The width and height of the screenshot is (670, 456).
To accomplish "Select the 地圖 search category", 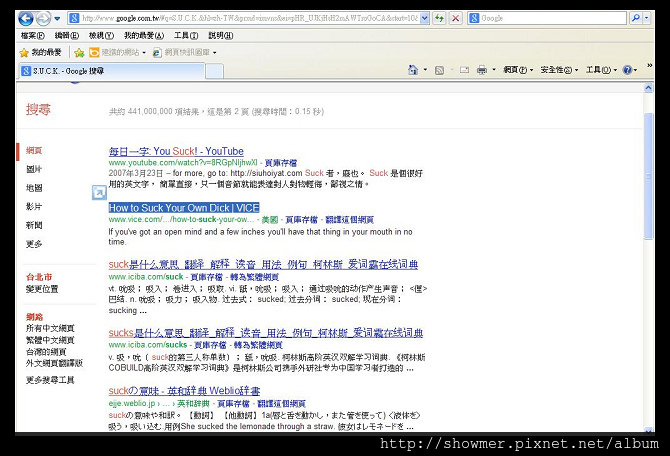I will pyautogui.click(x=34, y=188).
